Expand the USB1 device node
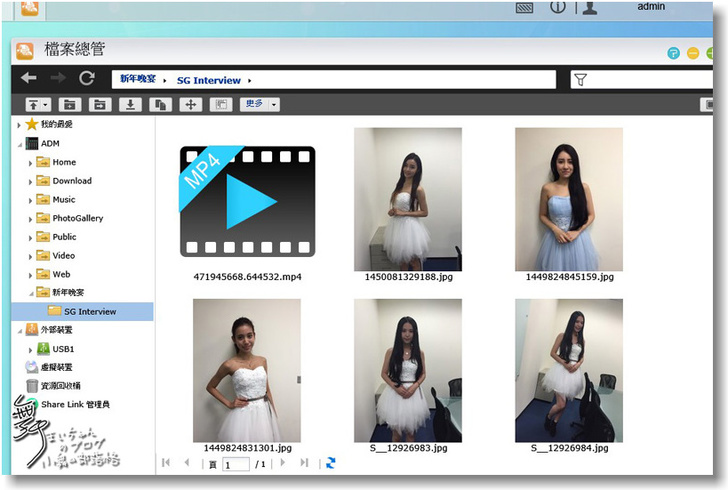The height and width of the screenshot is (490, 728). tap(31, 349)
